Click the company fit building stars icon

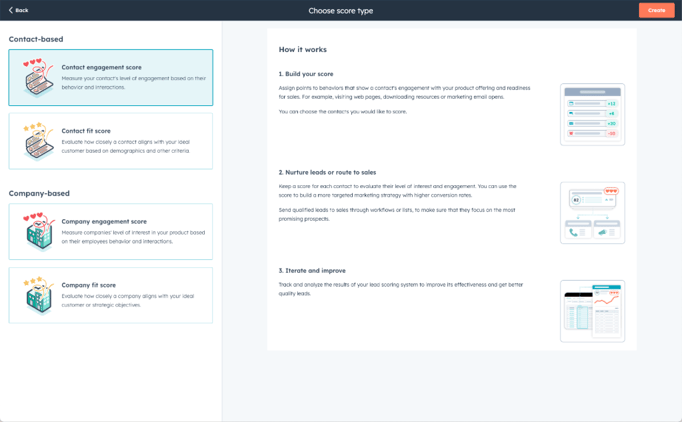click(38, 295)
